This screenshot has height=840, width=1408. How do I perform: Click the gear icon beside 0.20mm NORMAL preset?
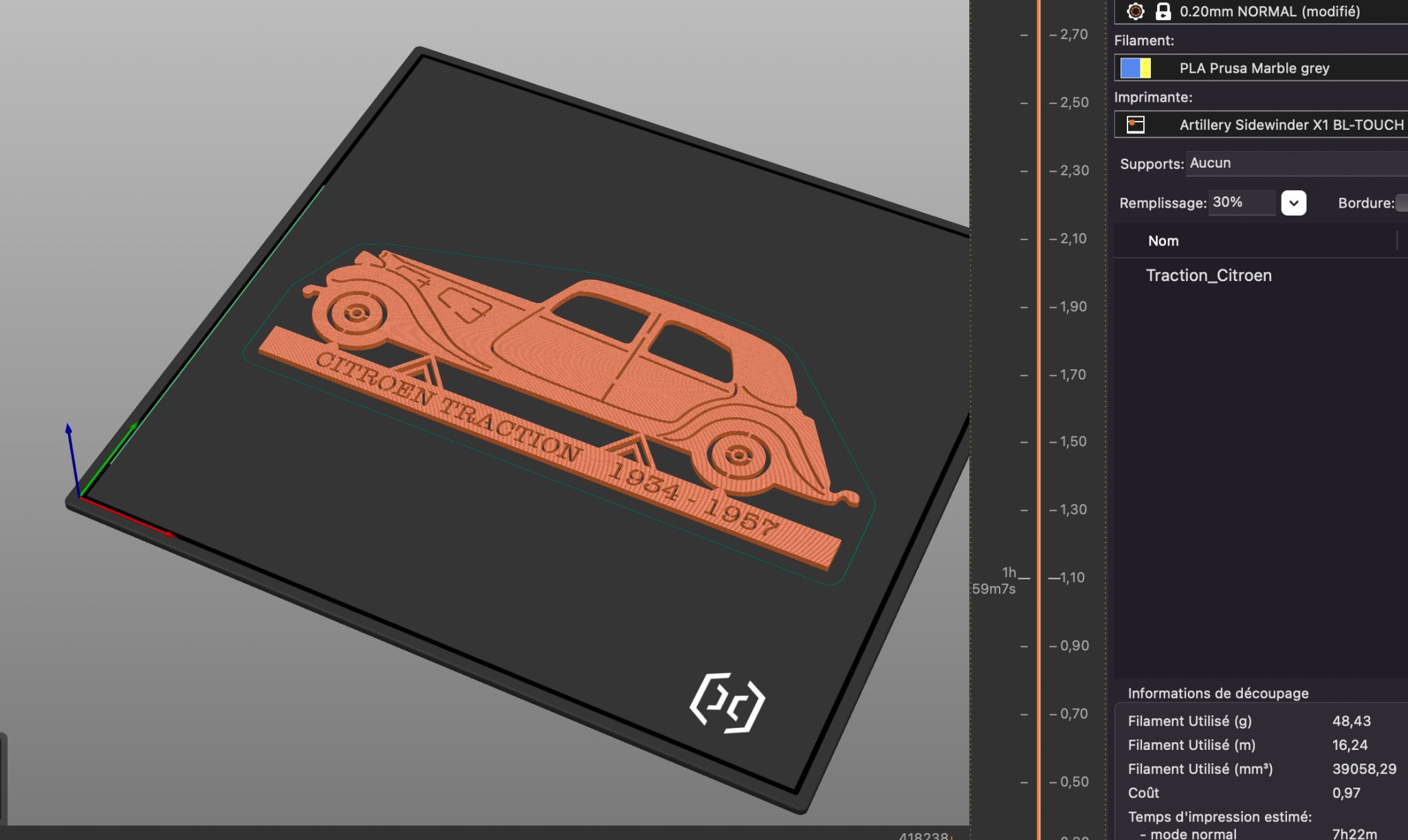coord(1136,11)
